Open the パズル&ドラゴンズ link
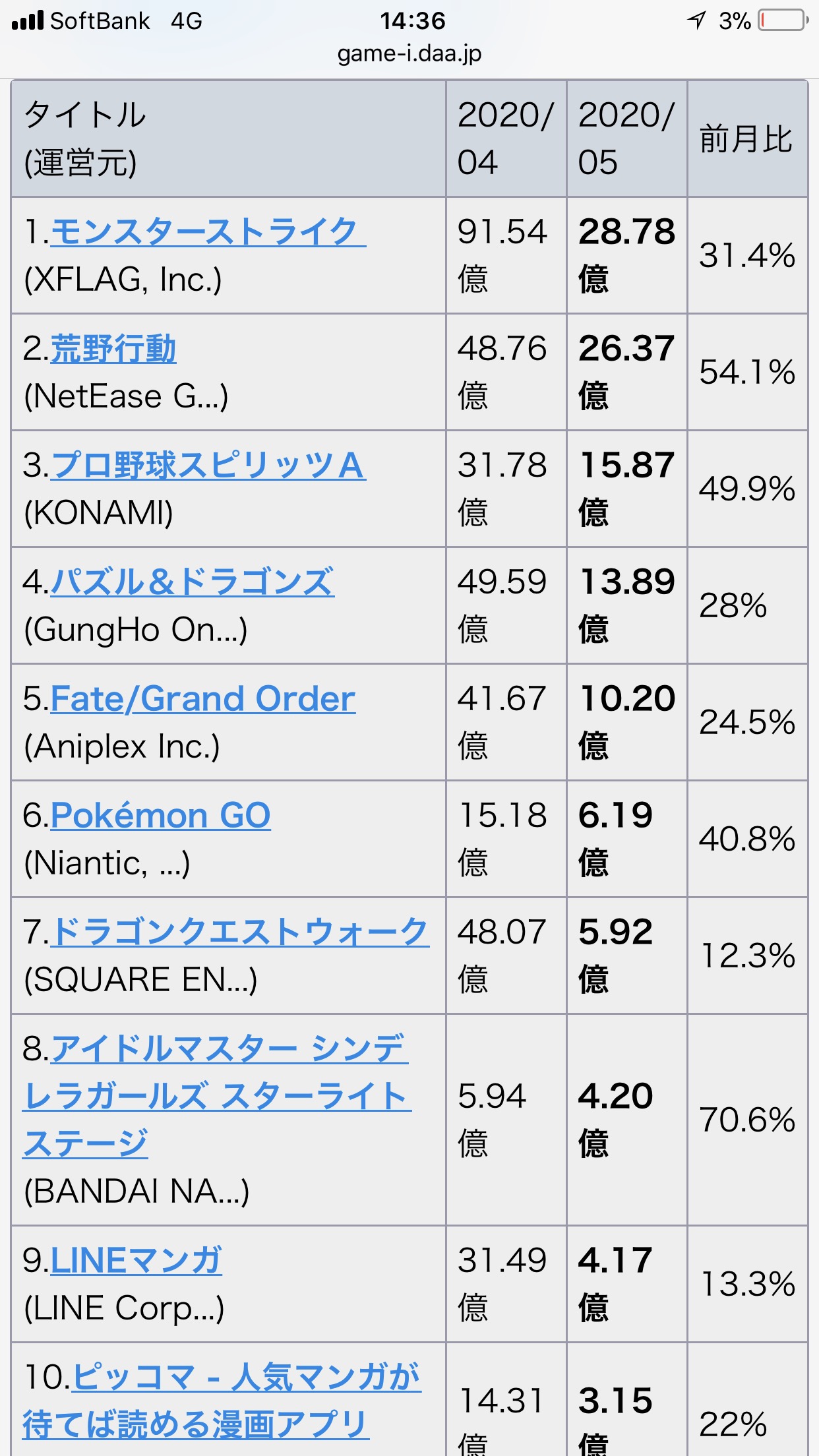 pyautogui.click(x=192, y=582)
